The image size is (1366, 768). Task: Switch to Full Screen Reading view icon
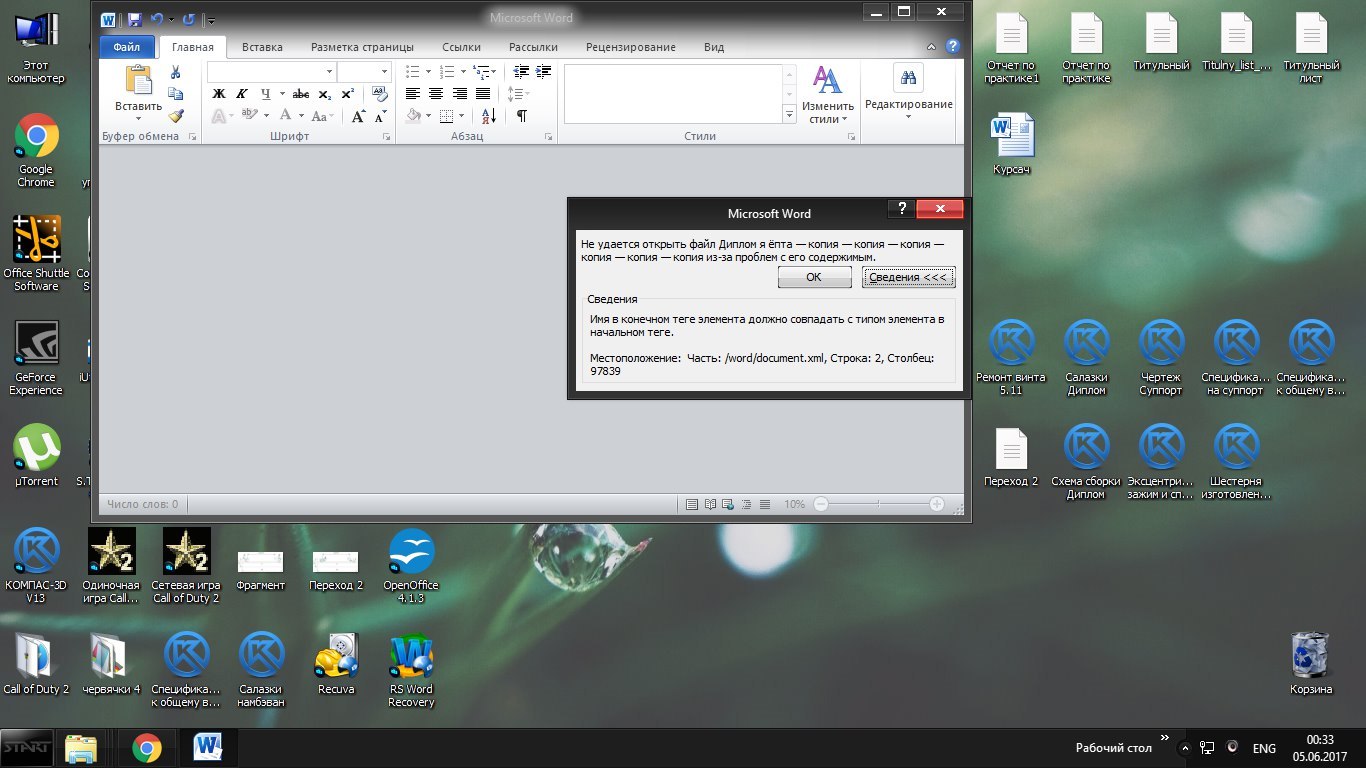[710, 505]
